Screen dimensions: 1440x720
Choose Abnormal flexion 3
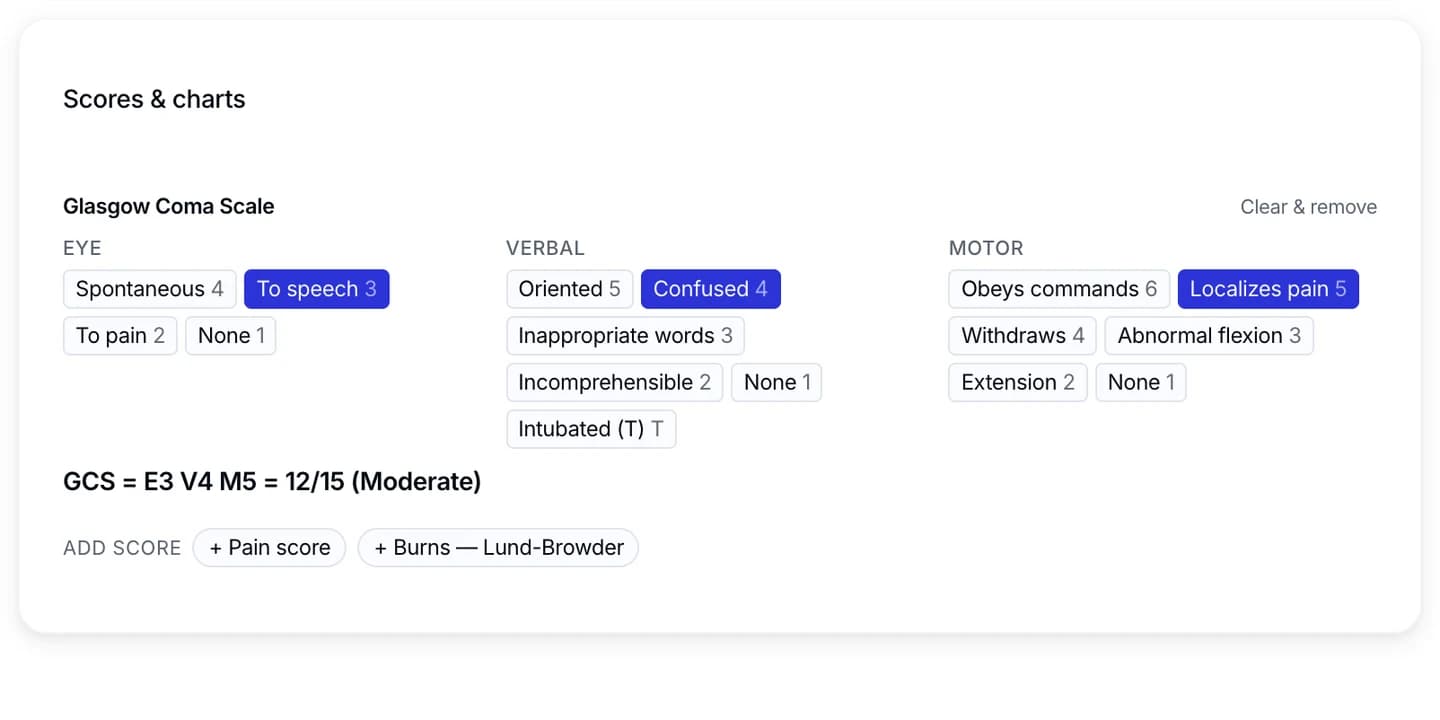(x=1209, y=336)
